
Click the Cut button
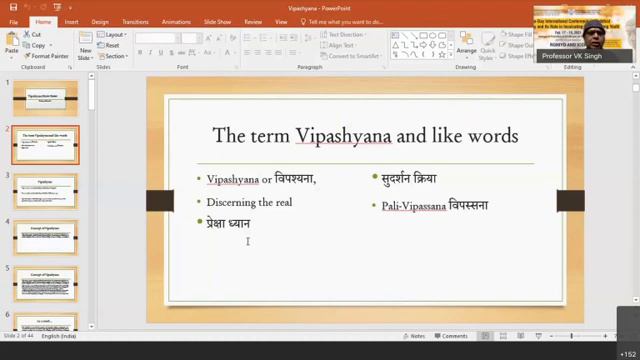32,34
